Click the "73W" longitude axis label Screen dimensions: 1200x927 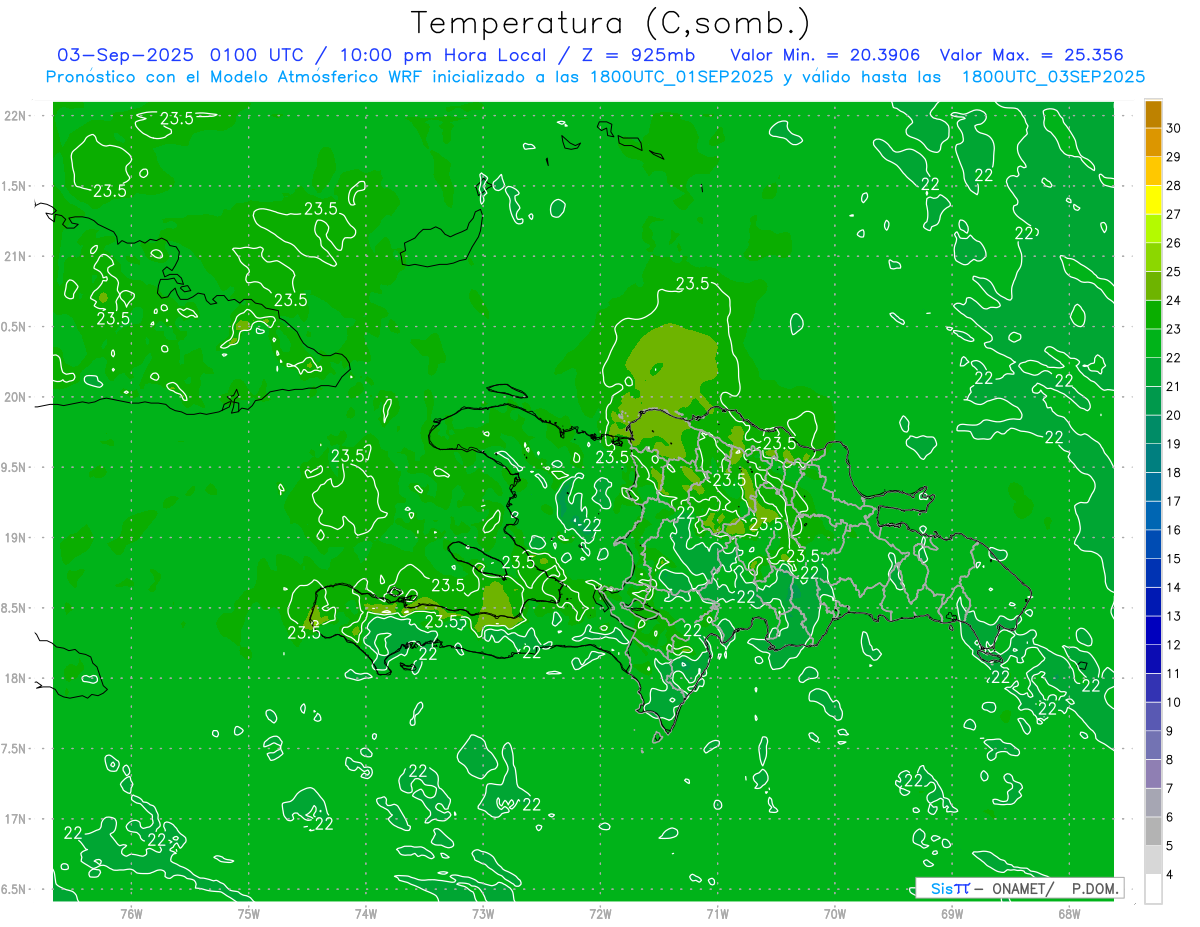click(483, 914)
